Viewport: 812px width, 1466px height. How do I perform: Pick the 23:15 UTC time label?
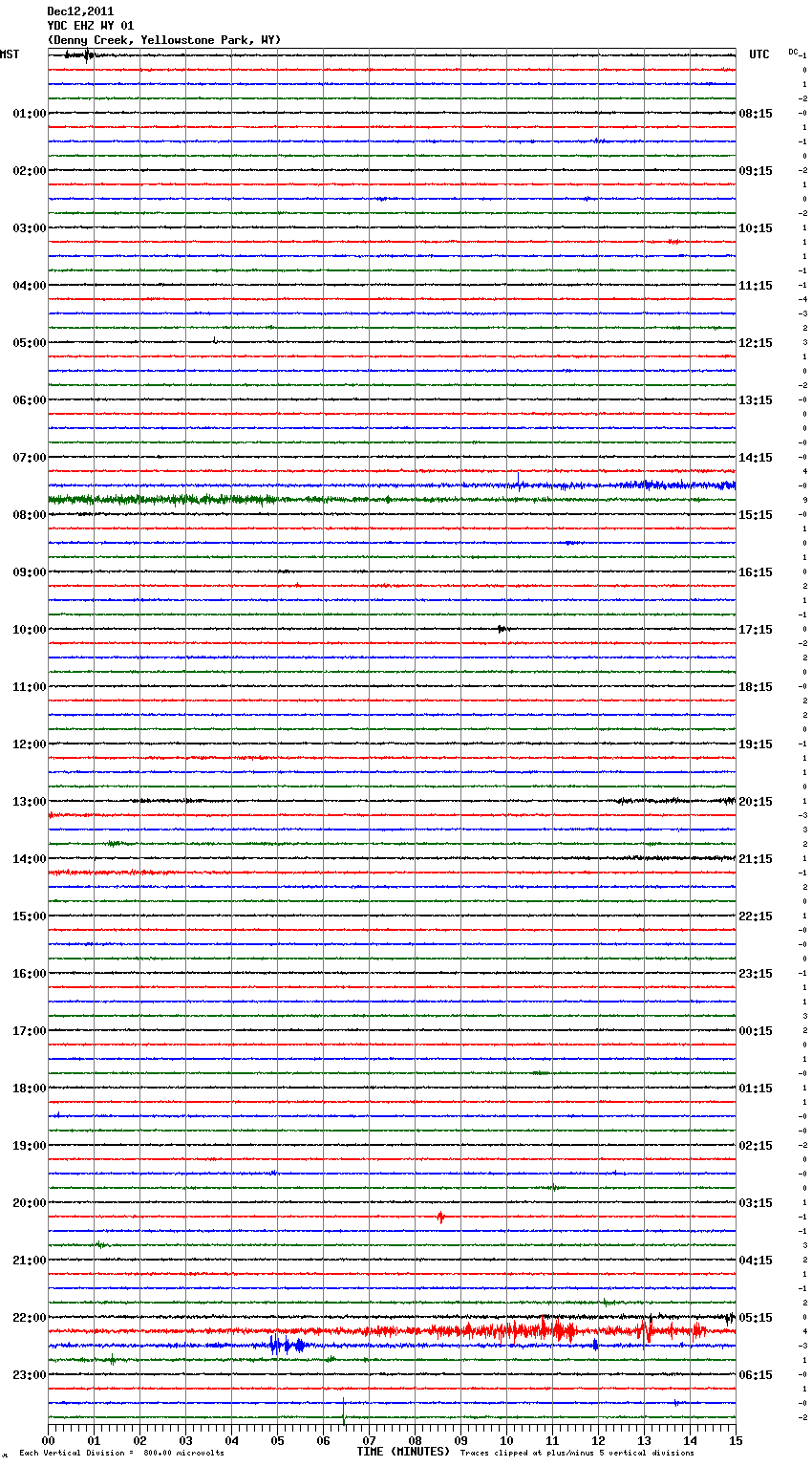756,974
